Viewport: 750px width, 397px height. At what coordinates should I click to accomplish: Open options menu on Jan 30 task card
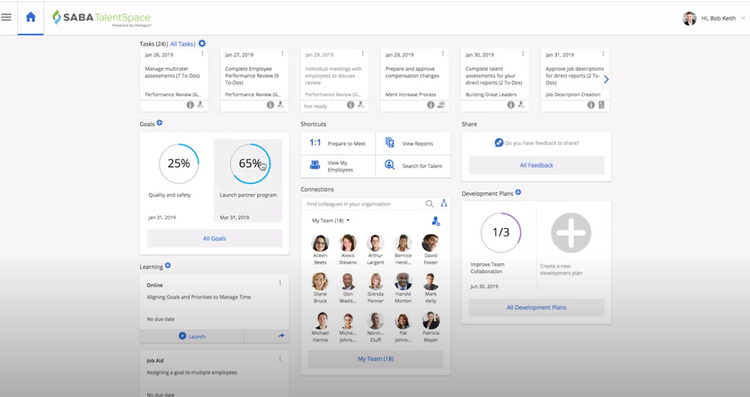pyautogui.click(x=523, y=54)
